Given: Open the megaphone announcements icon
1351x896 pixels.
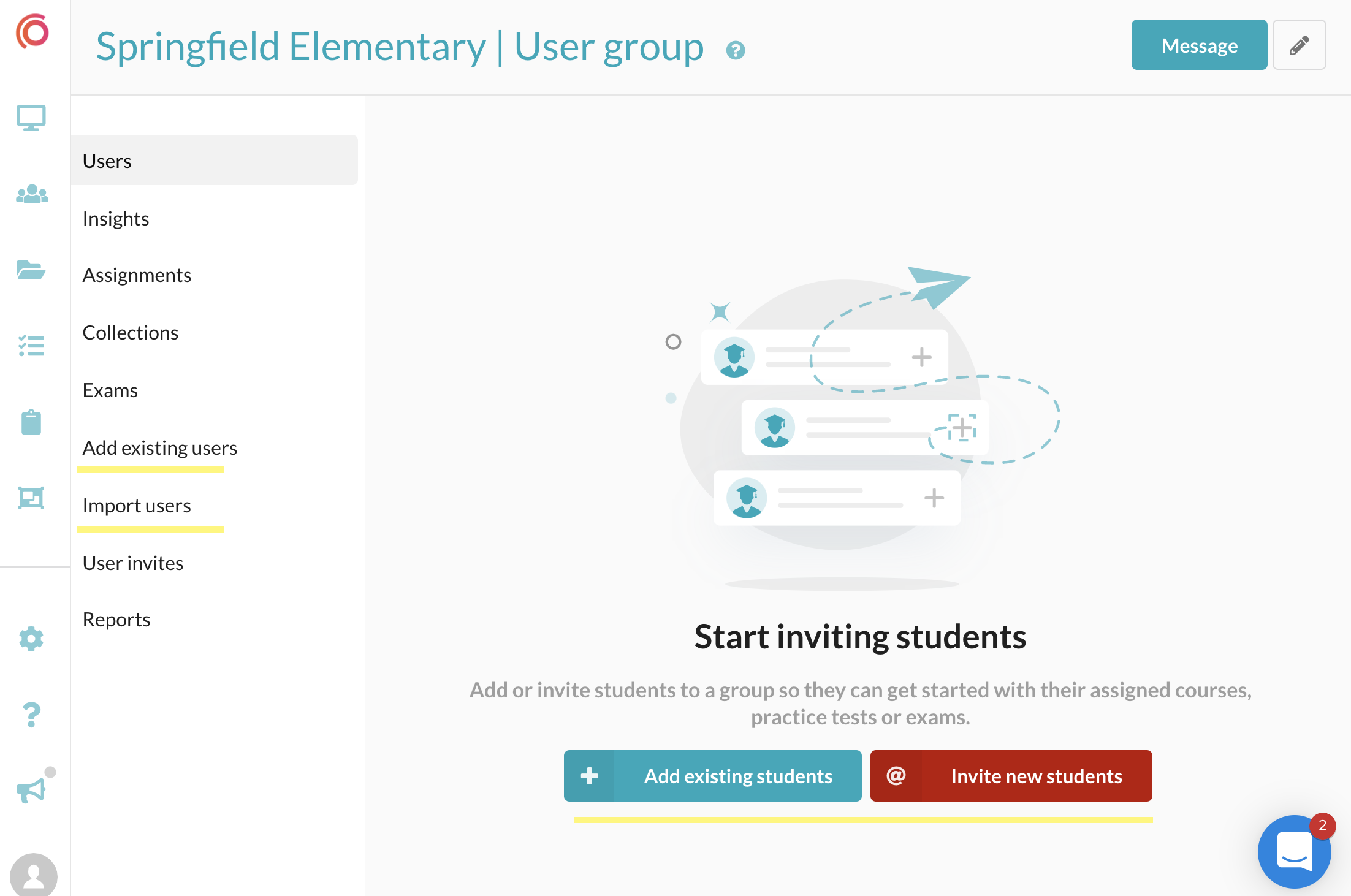Looking at the screenshot, I should point(31,790).
